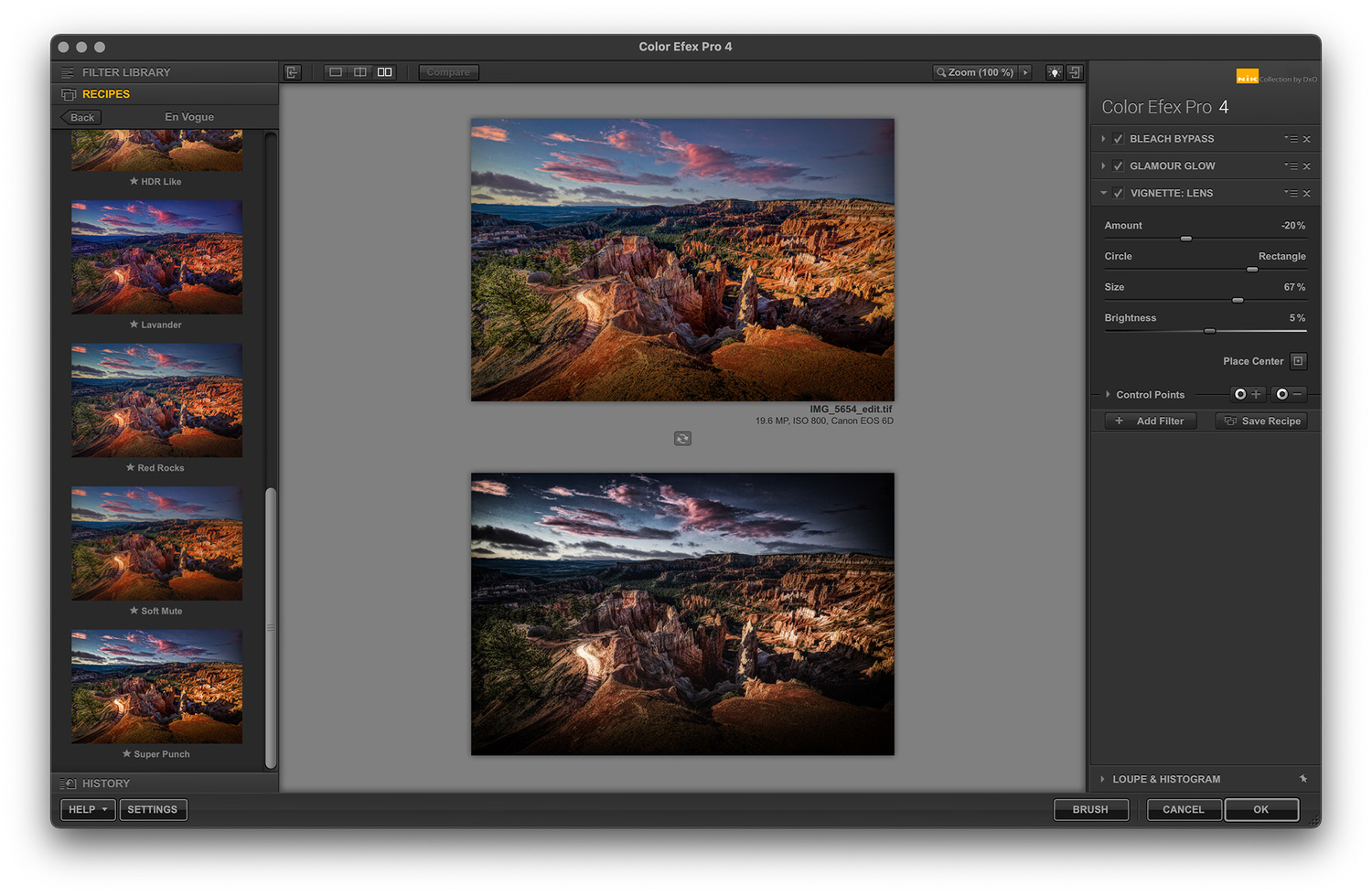Add a negative control point
Image resolution: width=1372 pixels, height=895 pixels.
(1290, 394)
